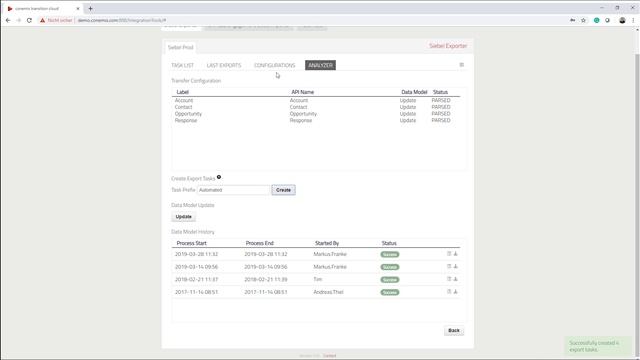Click the conemis transition cloud browser tab
This screenshot has width=640, height=360.
43,9
